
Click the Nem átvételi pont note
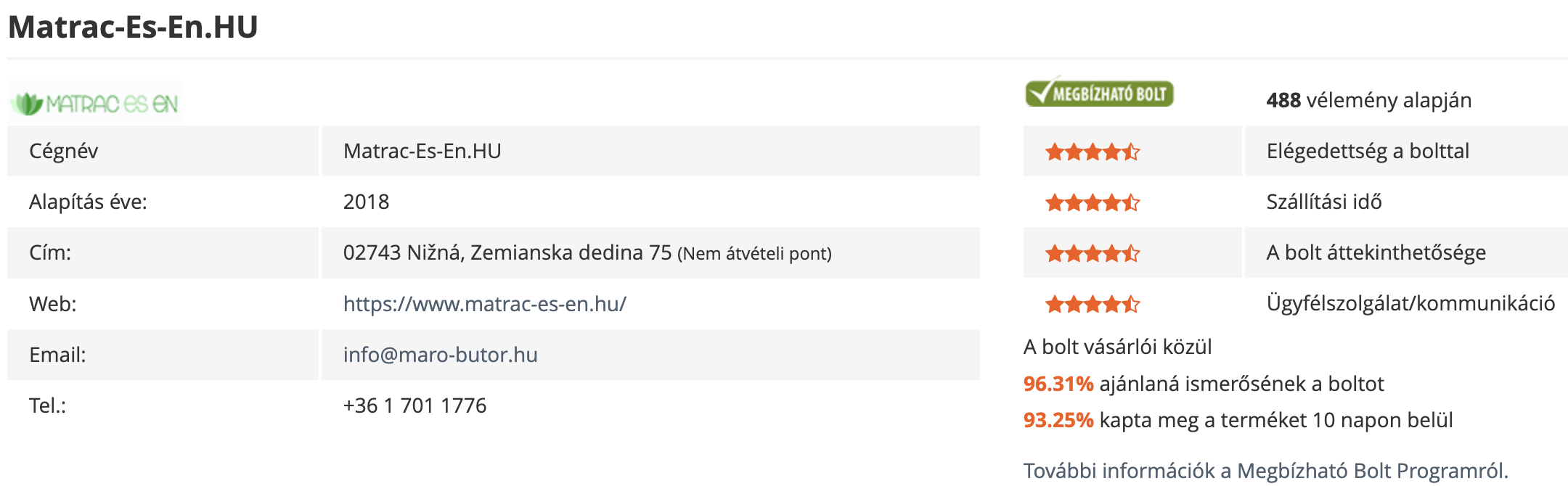754,254
